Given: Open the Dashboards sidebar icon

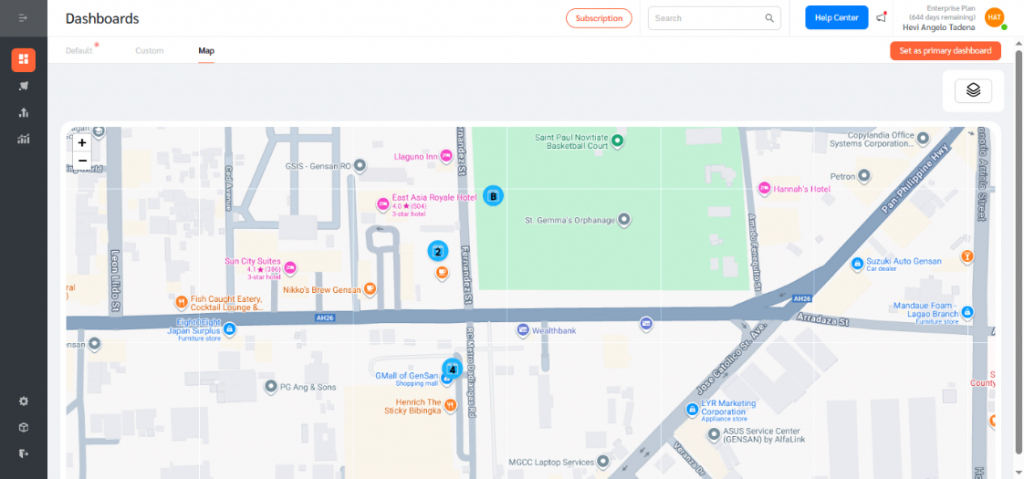Looking at the screenshot, I should (x=24, y=59).
